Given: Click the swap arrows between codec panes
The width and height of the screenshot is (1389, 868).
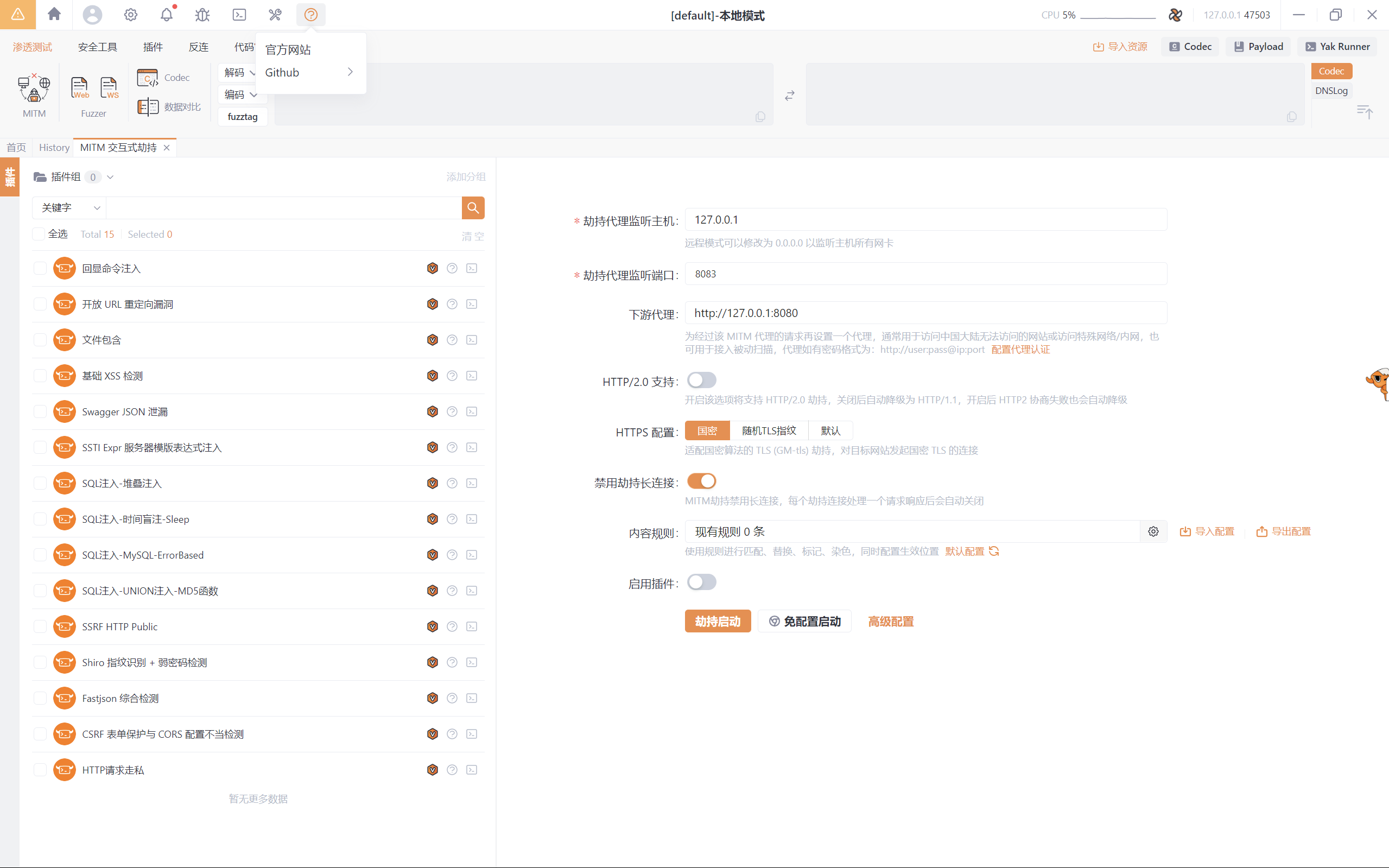Looking at the screenshot, I should click(x=789, y=96).
